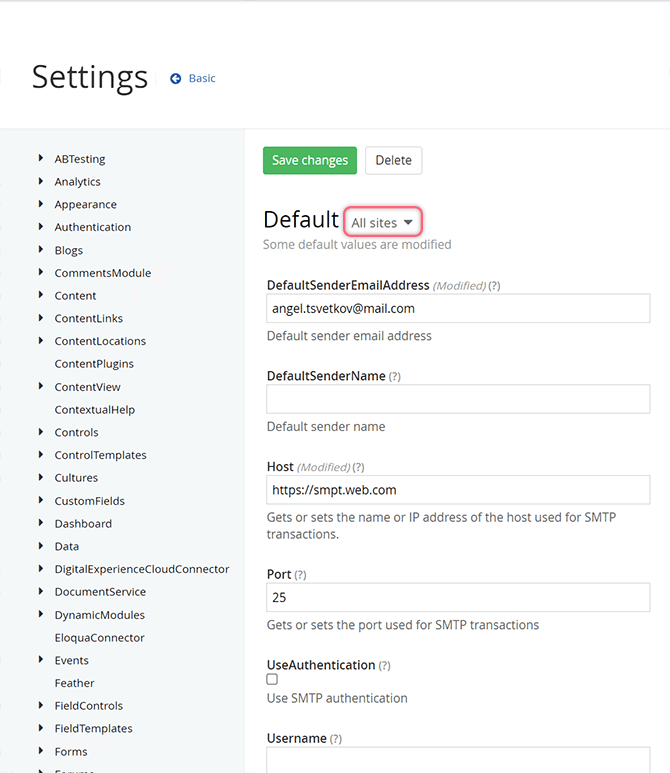Click the Username help question mark

coord(336,739)
